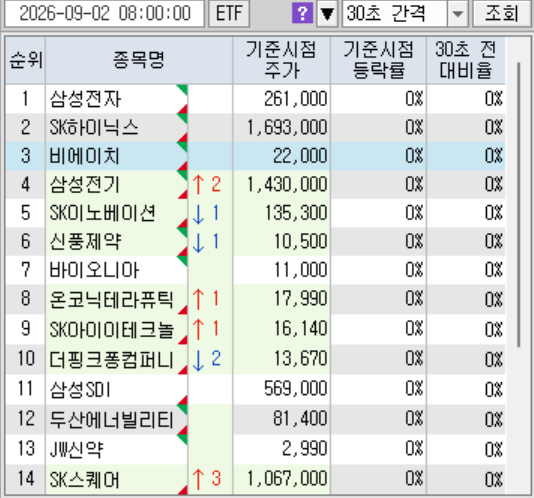
Task: Click the date-time field 2026-09-02 08:00:00
Action: [x=105, y=14]
